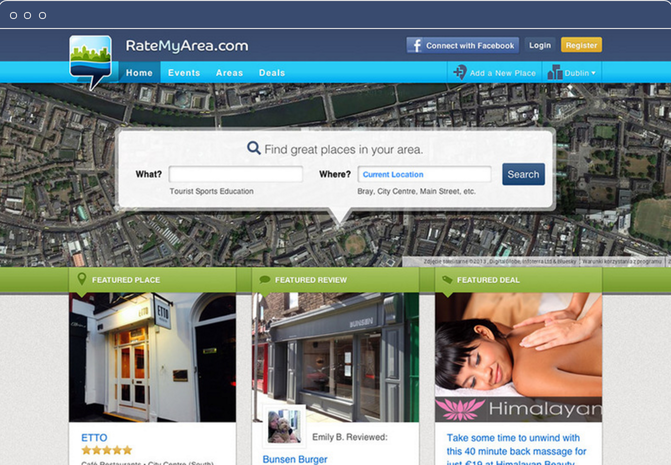Focus the What? search field
The image size is (671, 465).
coord(236,174)
